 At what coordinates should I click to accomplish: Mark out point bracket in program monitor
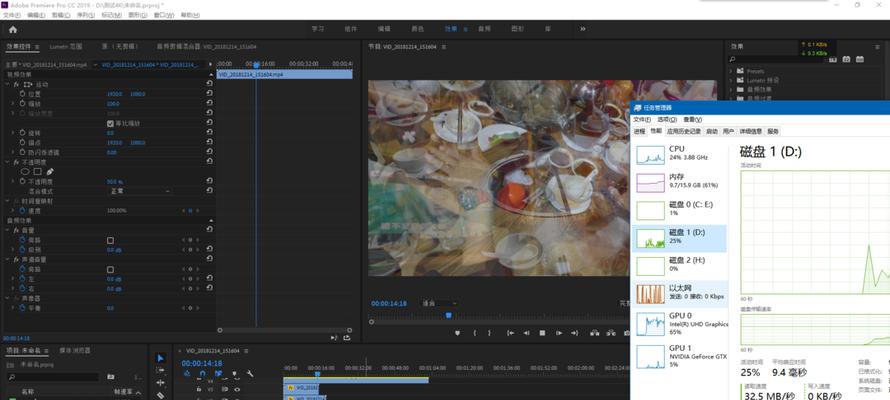click(489, 333)
